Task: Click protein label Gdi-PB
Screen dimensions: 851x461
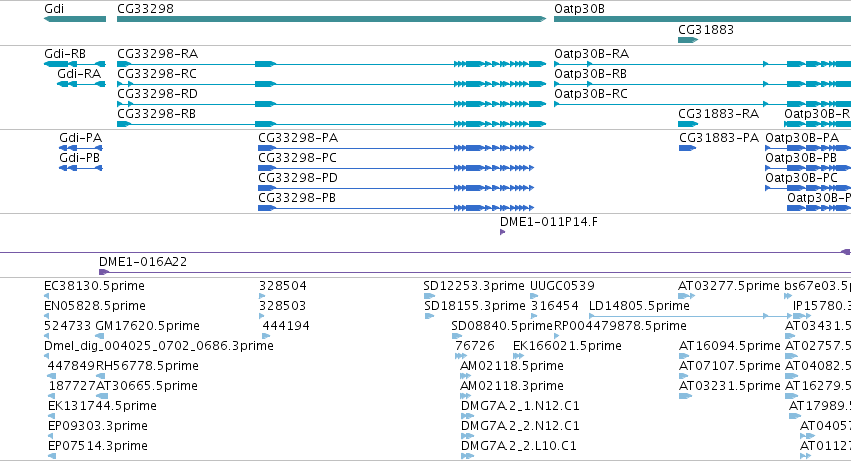Action: click(x=80, y=158)
